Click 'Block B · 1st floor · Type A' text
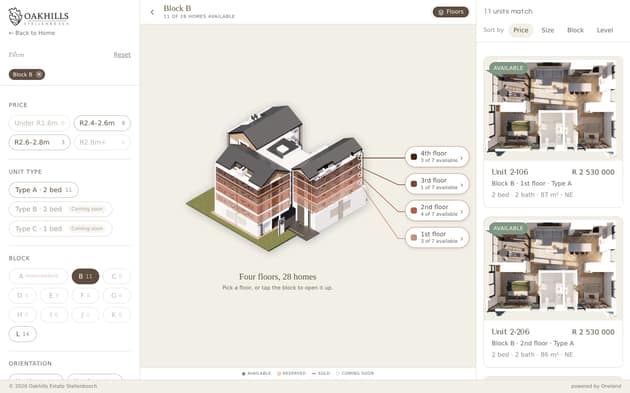The width and height of the screenshot is (630, 393). coord(532,183)
